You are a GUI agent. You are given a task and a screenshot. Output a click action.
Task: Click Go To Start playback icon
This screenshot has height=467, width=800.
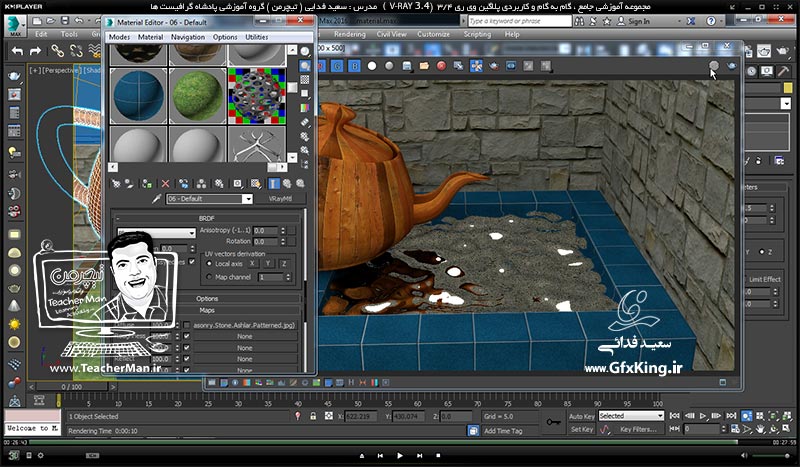click(674, 416)
